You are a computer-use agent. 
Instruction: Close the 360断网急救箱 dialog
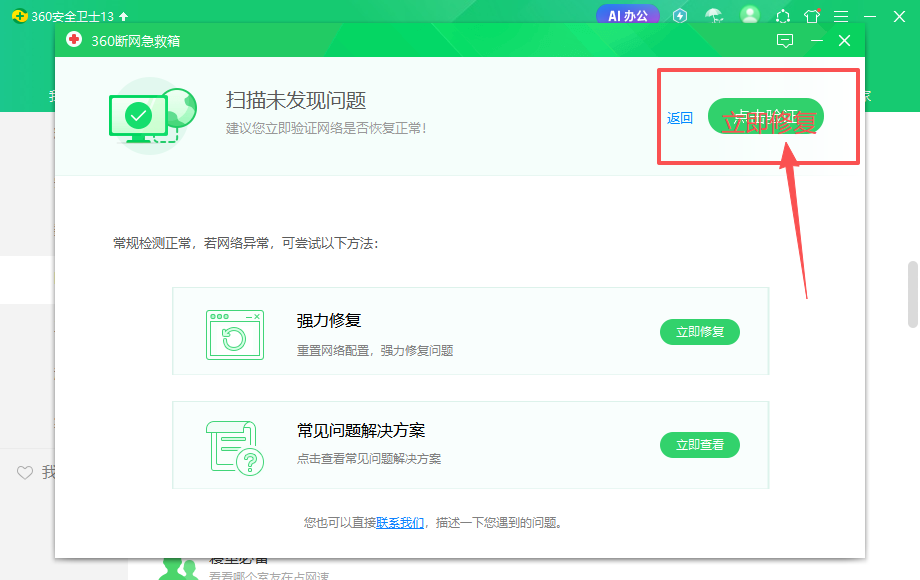(x=845, y=41)
